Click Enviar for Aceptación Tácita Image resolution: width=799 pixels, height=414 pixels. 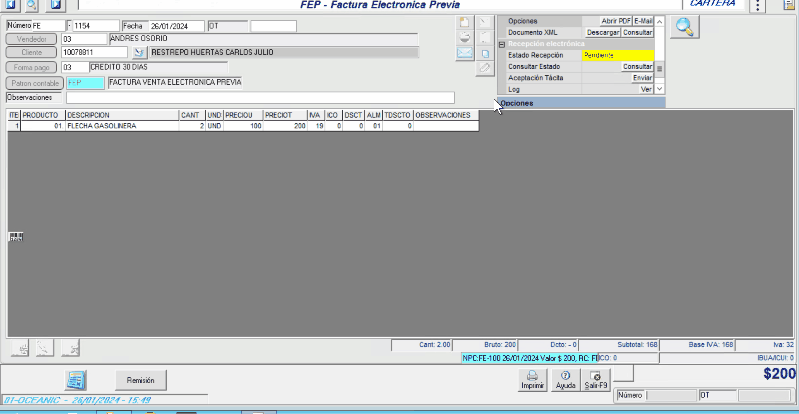(x=642, y=77)
